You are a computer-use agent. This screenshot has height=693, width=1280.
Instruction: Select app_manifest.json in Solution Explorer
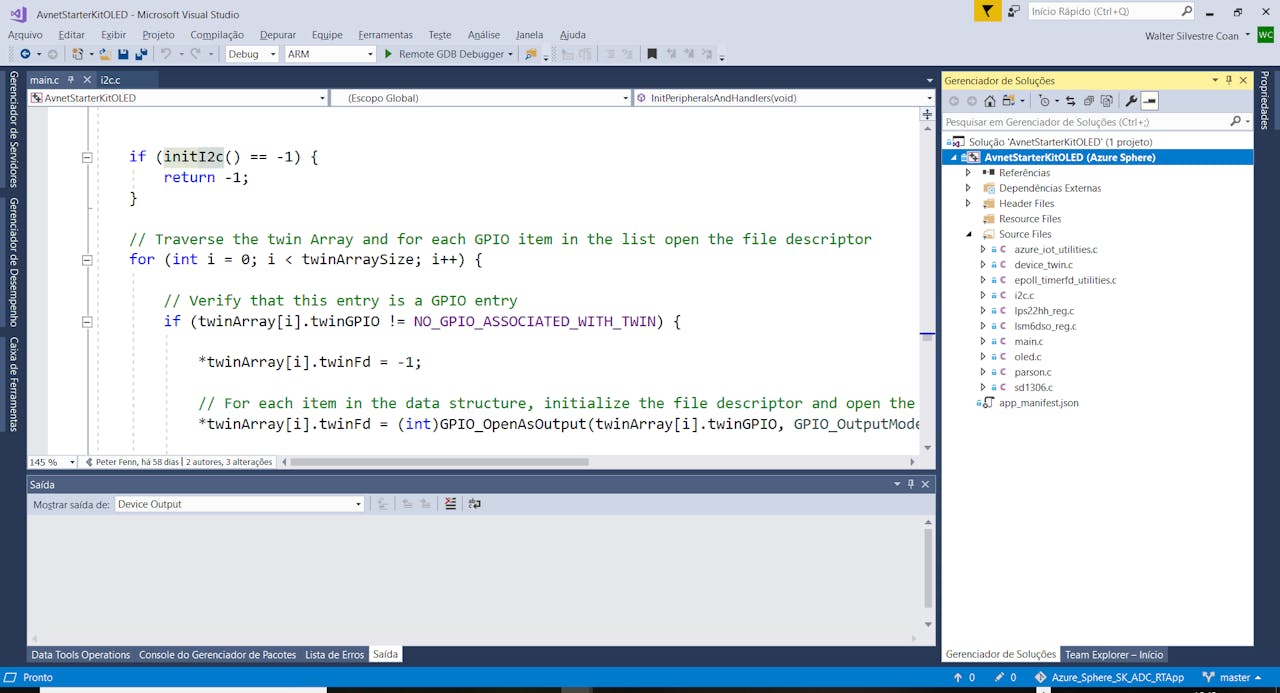[x=1038, y=403]
